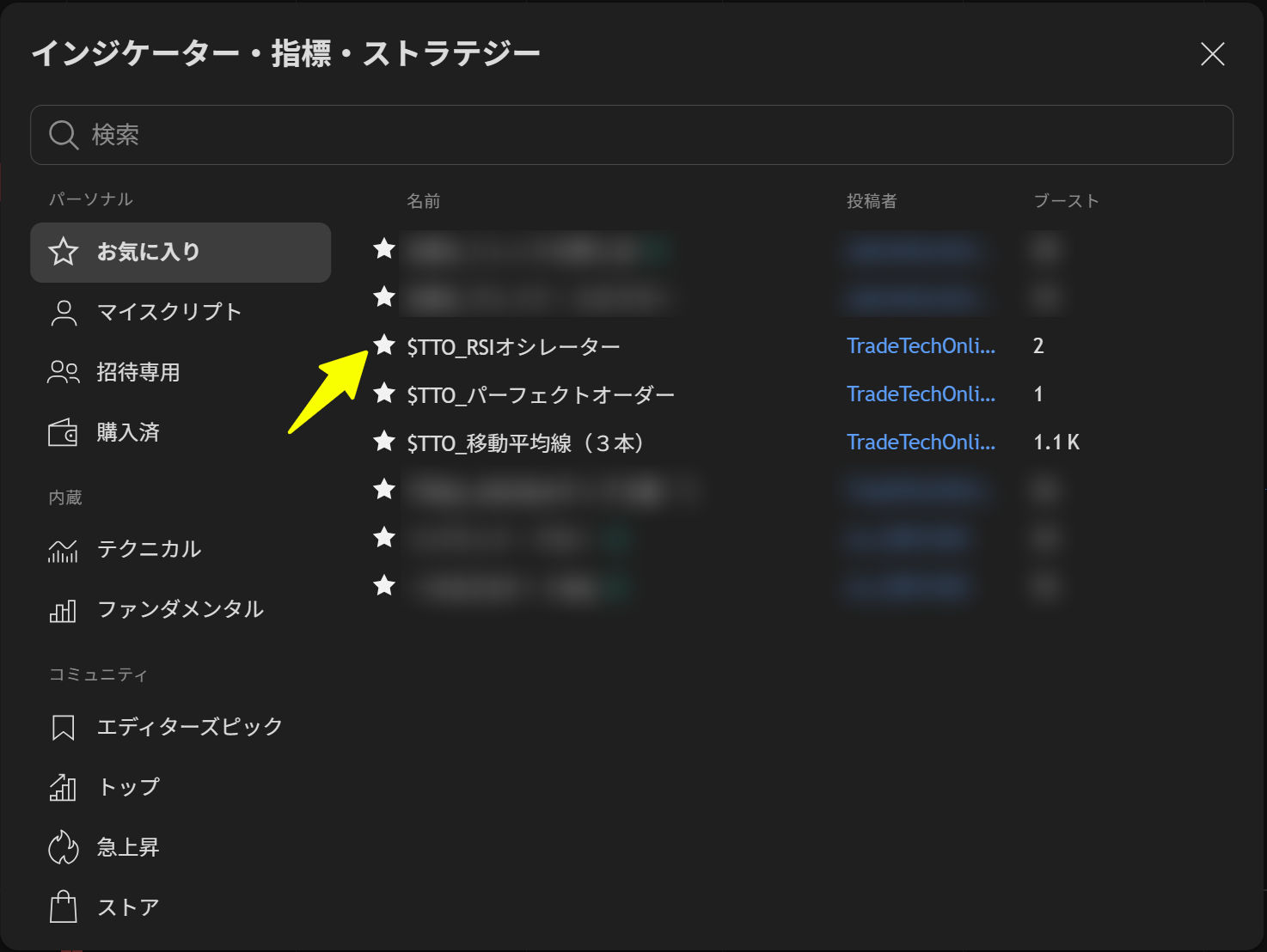Click the flame icon for 急上昇
Image resolution: width=1267 pixels, height=952 pixels.
(x=64, y=847)
